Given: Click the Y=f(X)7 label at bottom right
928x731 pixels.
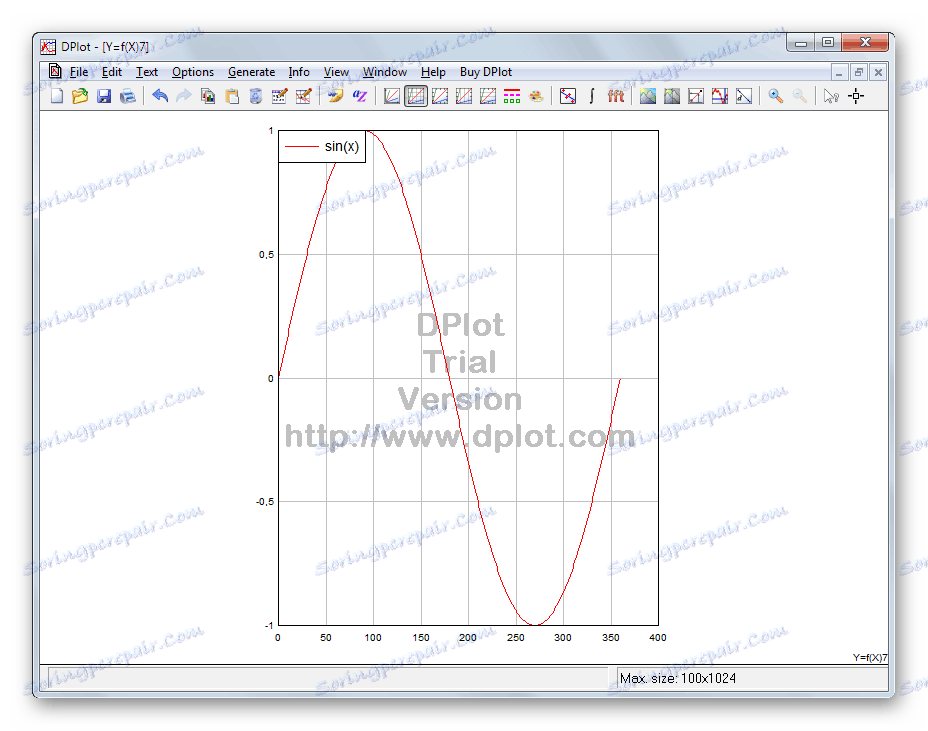Looking at the screenshot, I should pos(869,657).
